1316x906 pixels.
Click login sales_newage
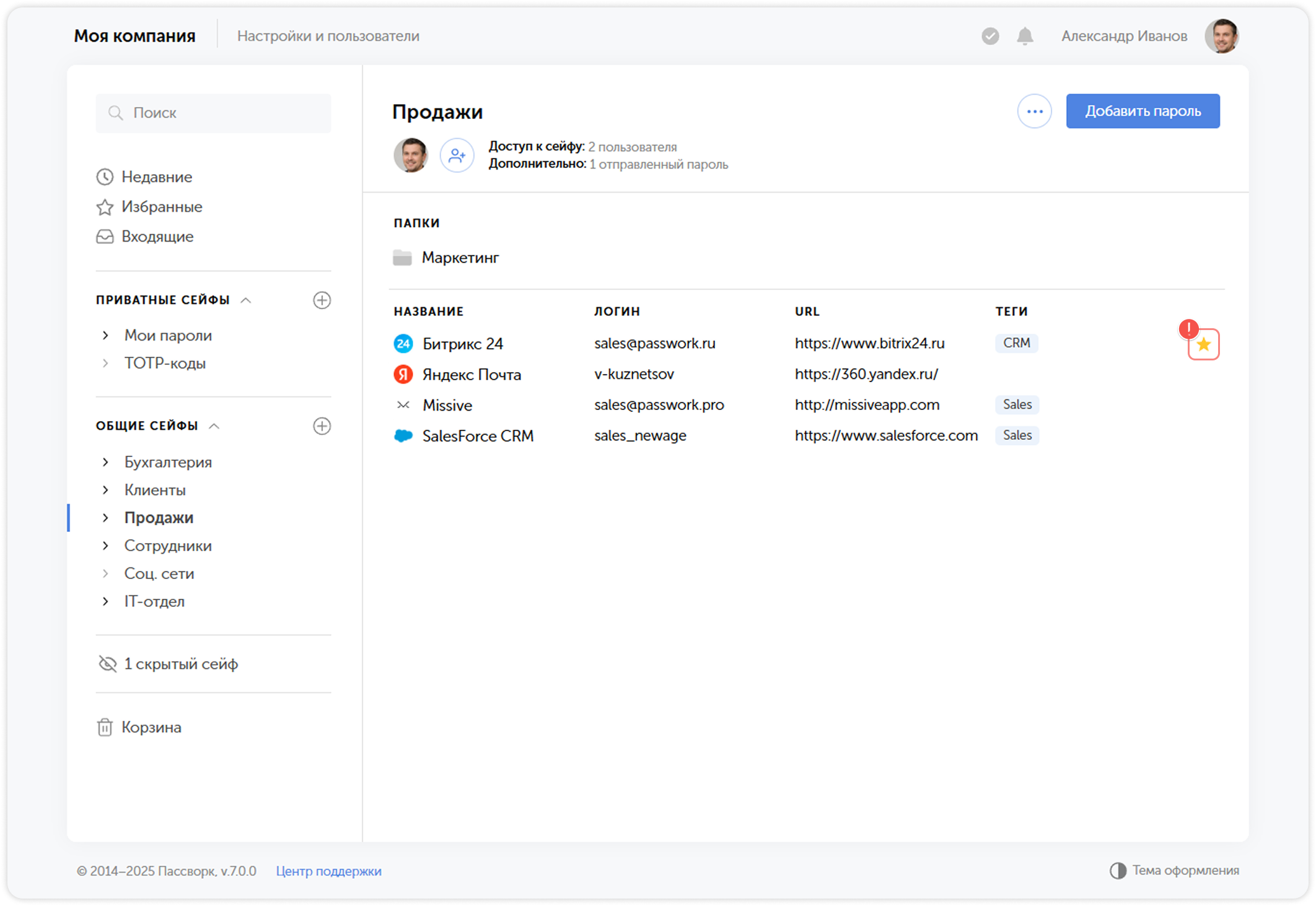[640, 435]
